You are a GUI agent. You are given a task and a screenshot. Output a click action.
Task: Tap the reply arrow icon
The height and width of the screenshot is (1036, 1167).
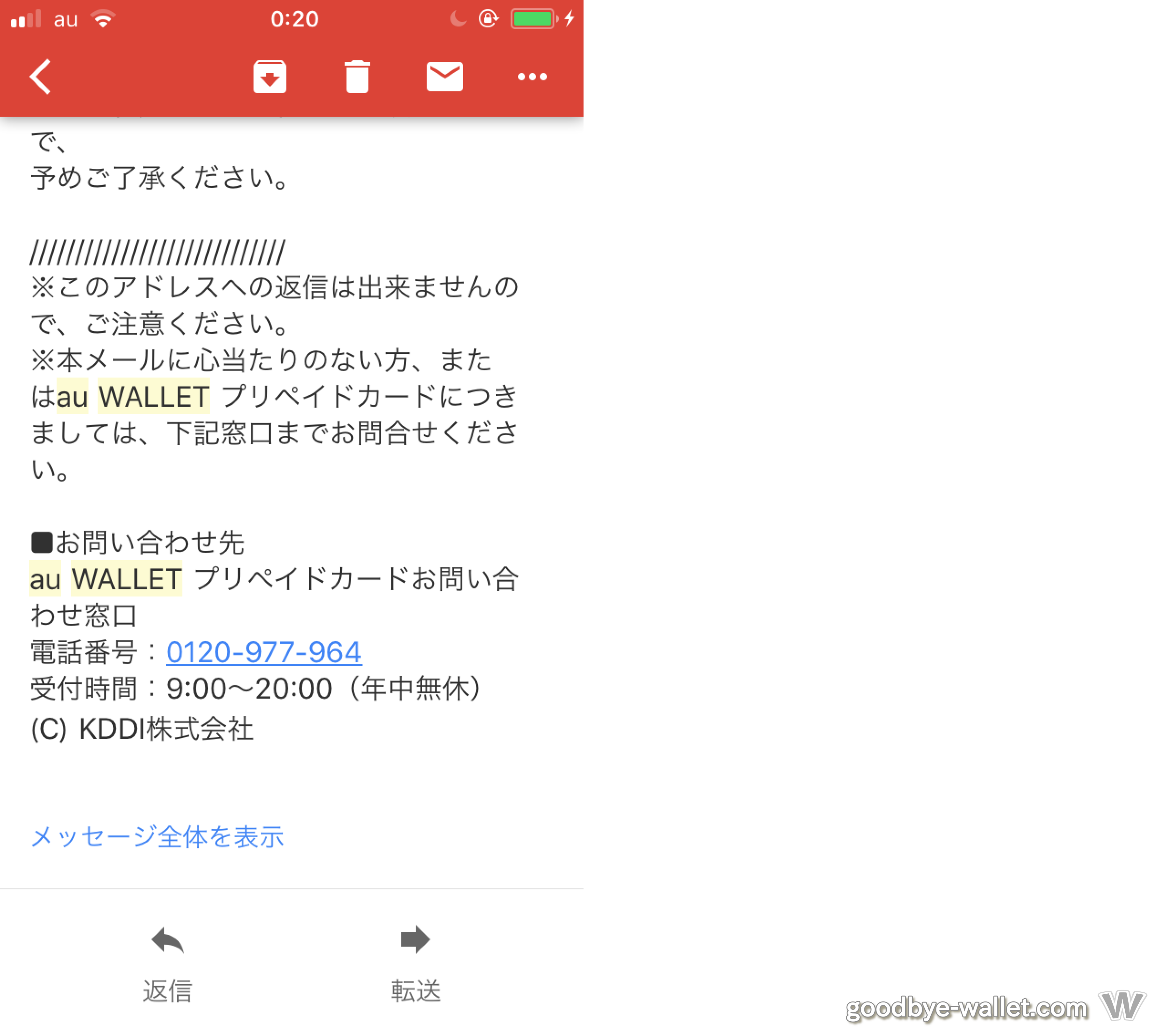(167, 940)
